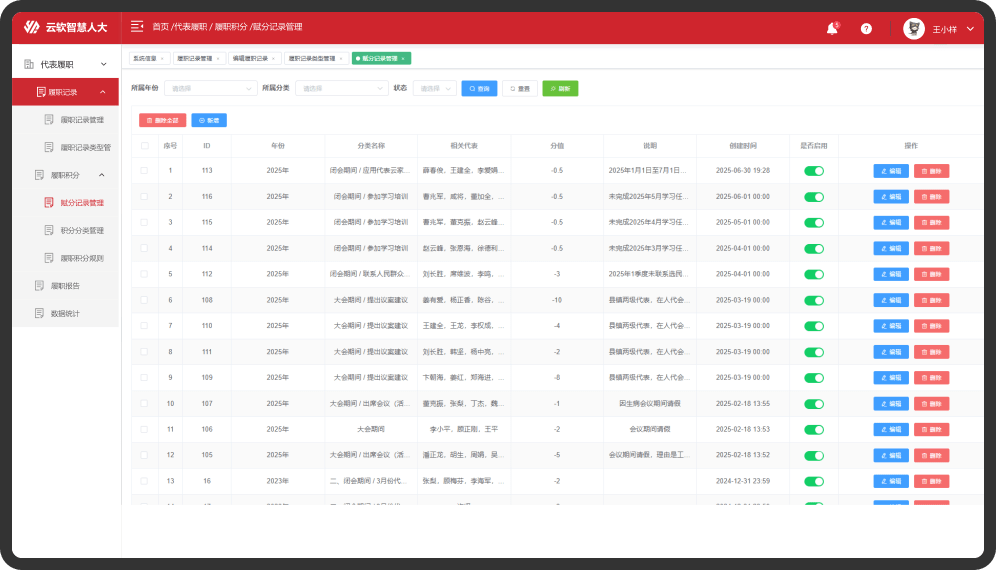Close the 系统信息 tab via its x icon
This screenshot has height=570, width=996.
tap(164, 59)
